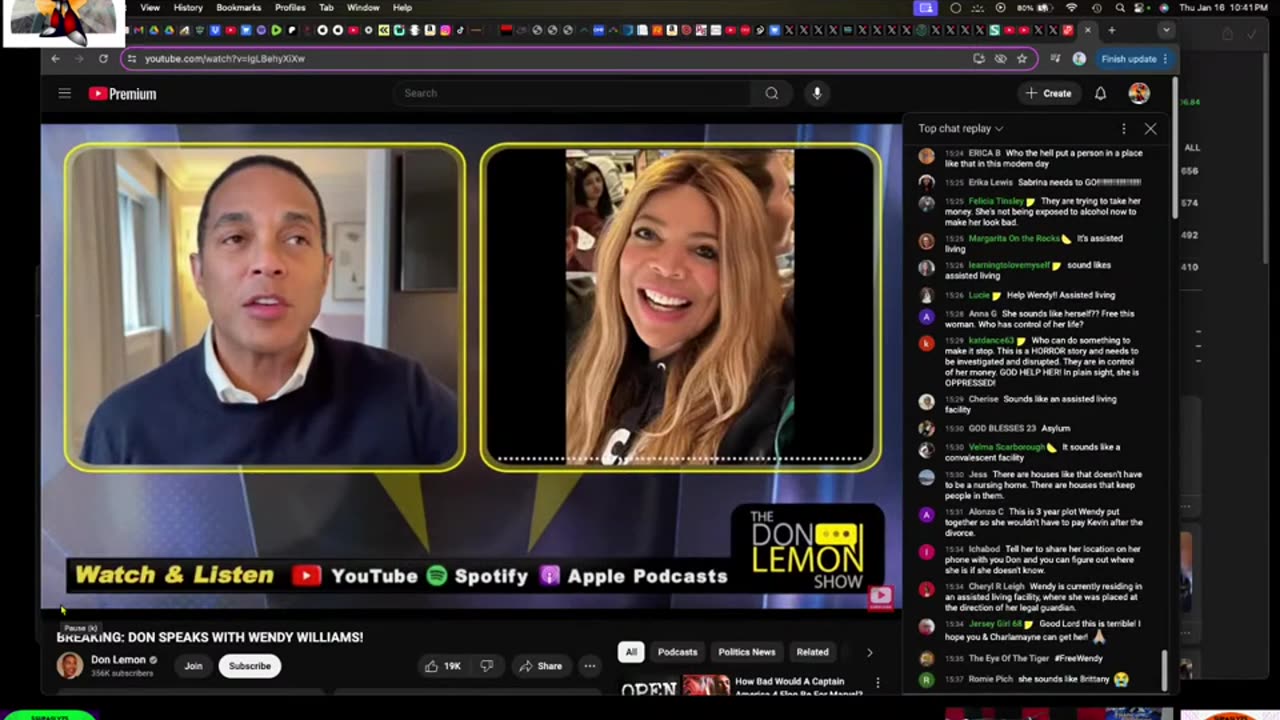Image resolution: width=1280 pixels, height=720 pixels.
Task: Bookmark this page with star icon
Action: 1021,59
